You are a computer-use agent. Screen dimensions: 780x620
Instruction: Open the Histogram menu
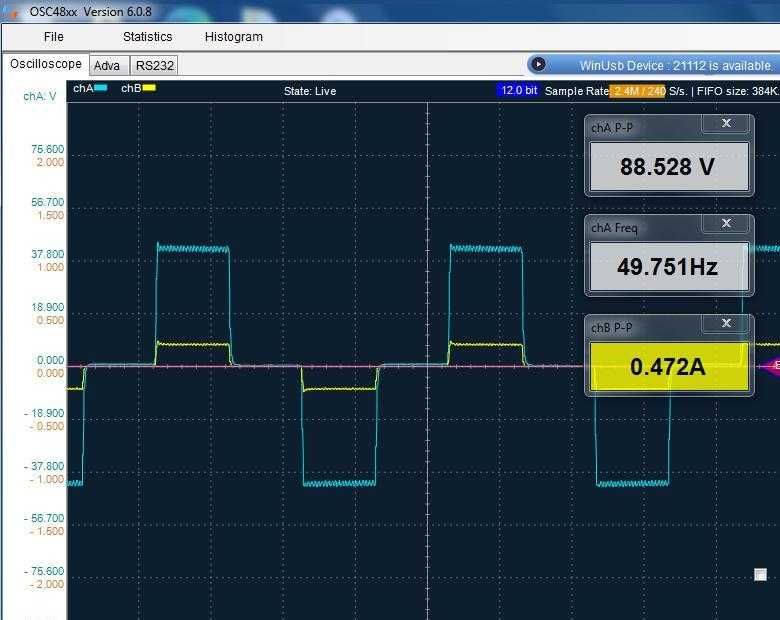tap(233, 37)
